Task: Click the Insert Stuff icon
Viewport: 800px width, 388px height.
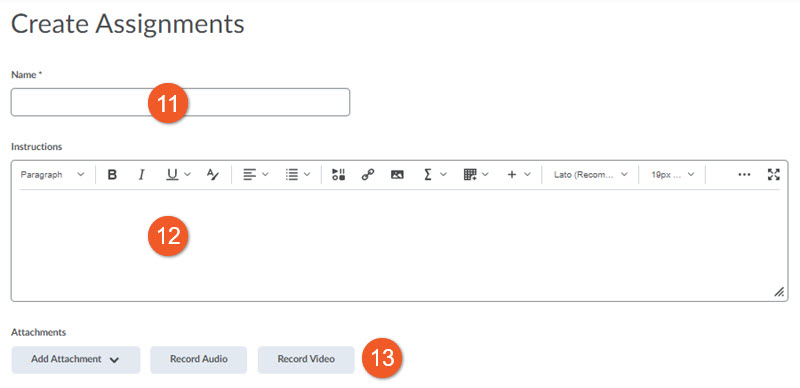Action: click(x=338, y=175)
